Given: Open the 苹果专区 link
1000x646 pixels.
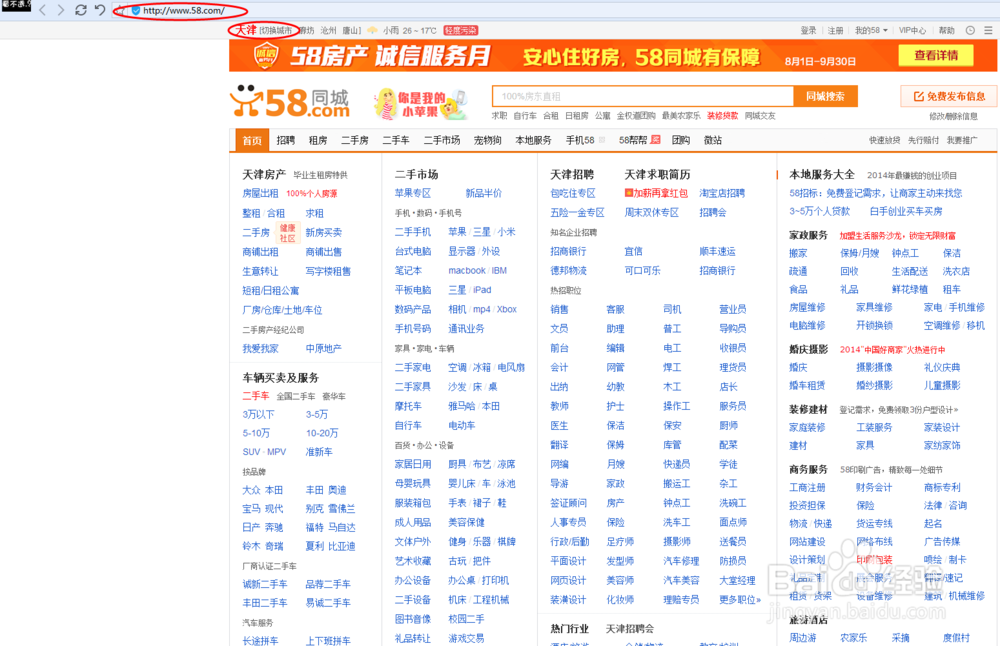Looking at the screenshot, I should (413, 193).
